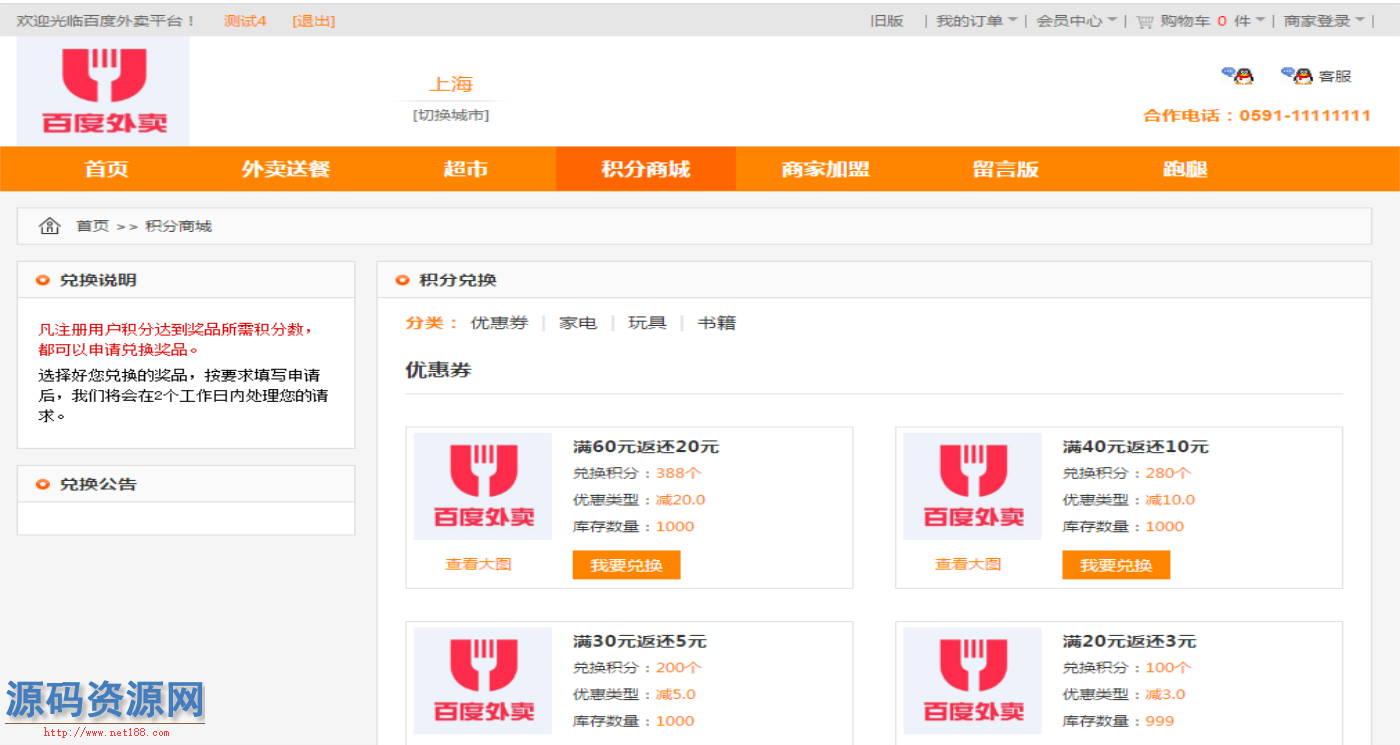This screenshot has width=1400, height=745.
Task: Click the 减5.0 discount value
Action: pos(675,694)
